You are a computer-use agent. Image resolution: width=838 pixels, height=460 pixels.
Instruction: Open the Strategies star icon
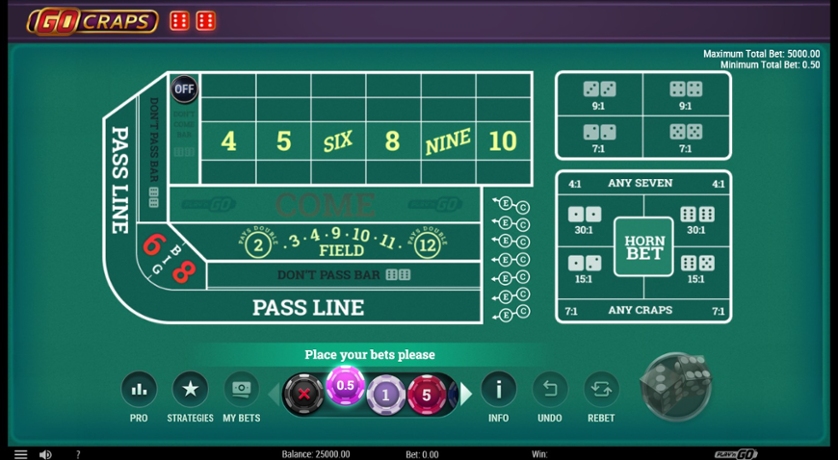coord(190,390)
